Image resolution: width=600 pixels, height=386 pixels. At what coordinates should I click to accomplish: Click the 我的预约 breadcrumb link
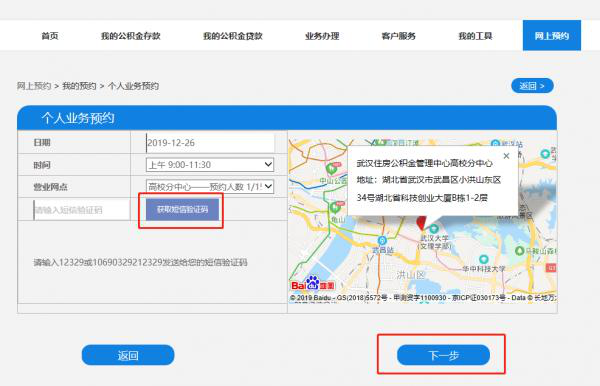click(79, 86)
